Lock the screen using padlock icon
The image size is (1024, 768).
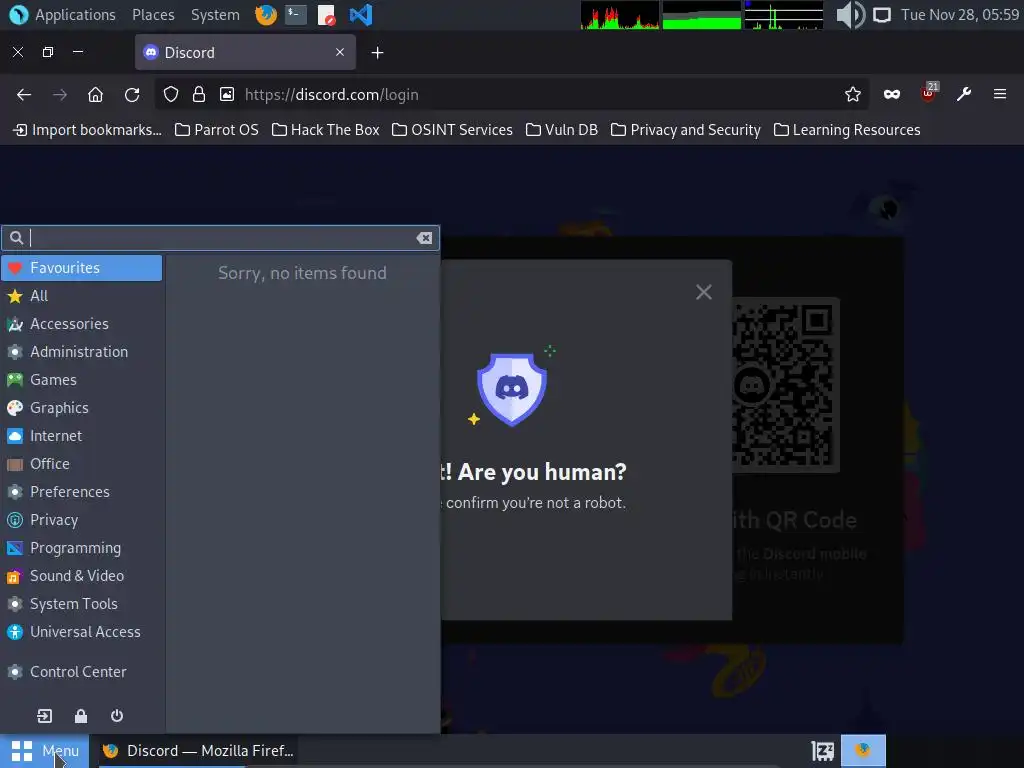point(81,716)
